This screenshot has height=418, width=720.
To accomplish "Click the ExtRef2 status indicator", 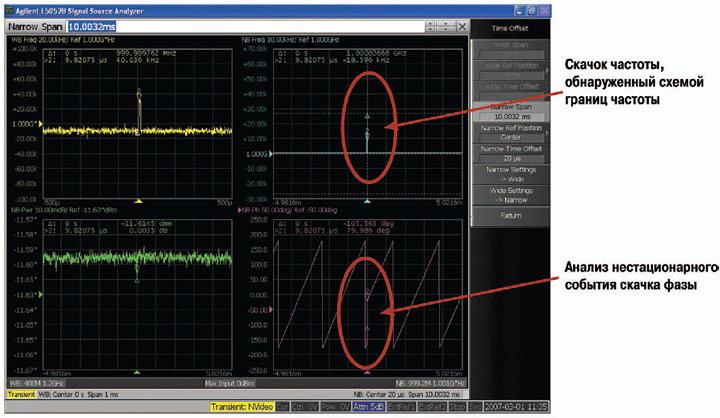I will pos(432,407).
